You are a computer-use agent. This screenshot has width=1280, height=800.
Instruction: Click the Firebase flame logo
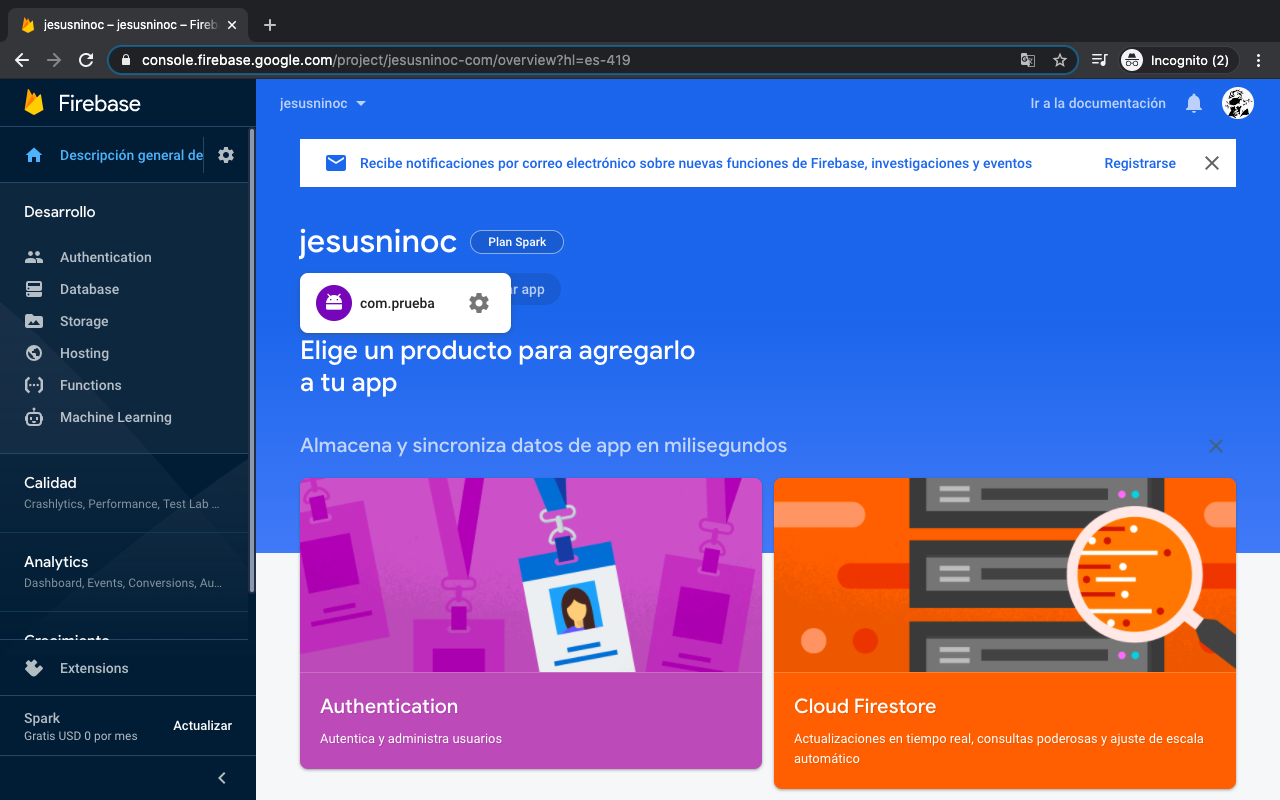[x=34, y=103]
